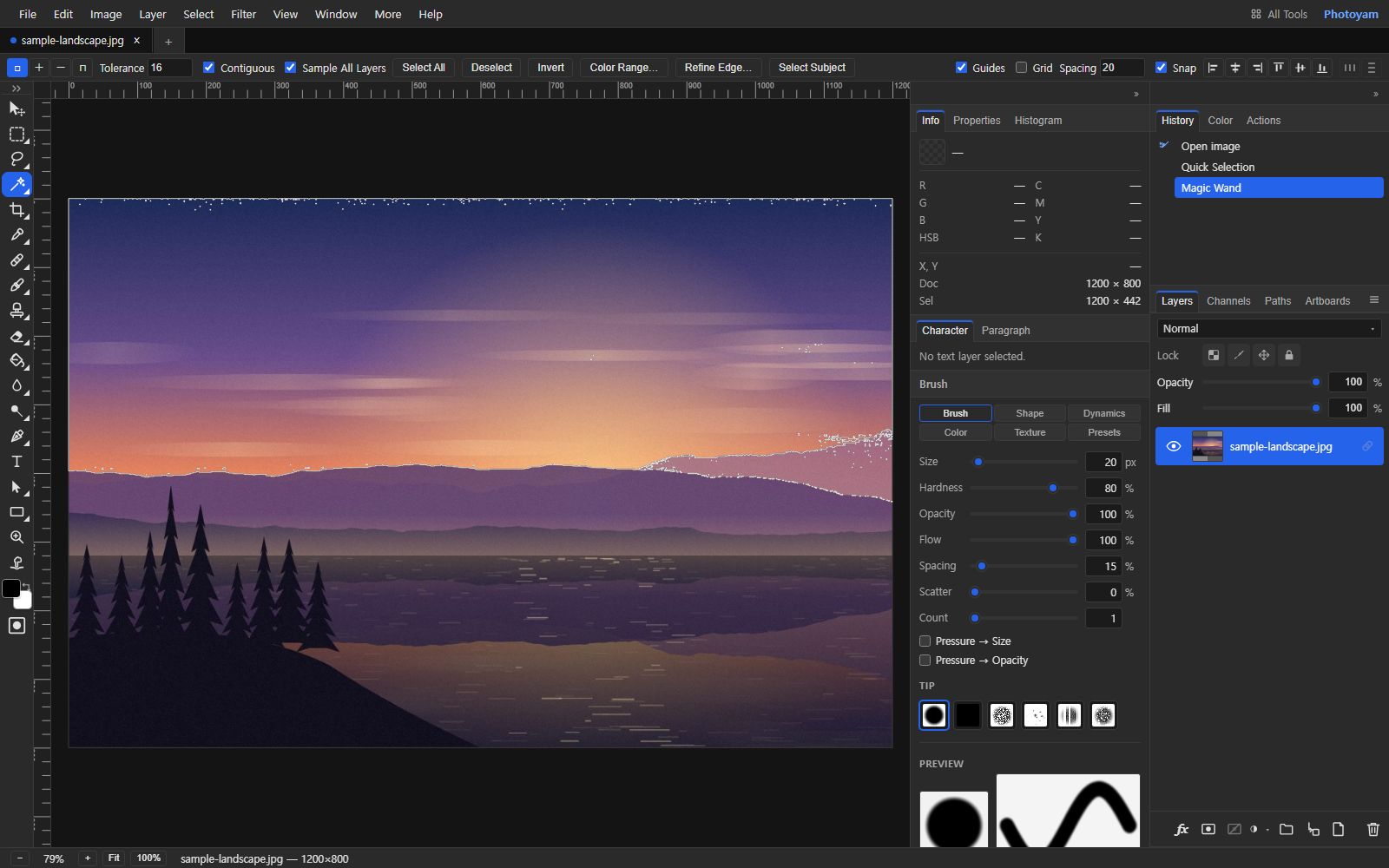Select the Clone Stamp tool
Image resolution: width=1389 pixels, height=868 pixels.
point(16,310)
